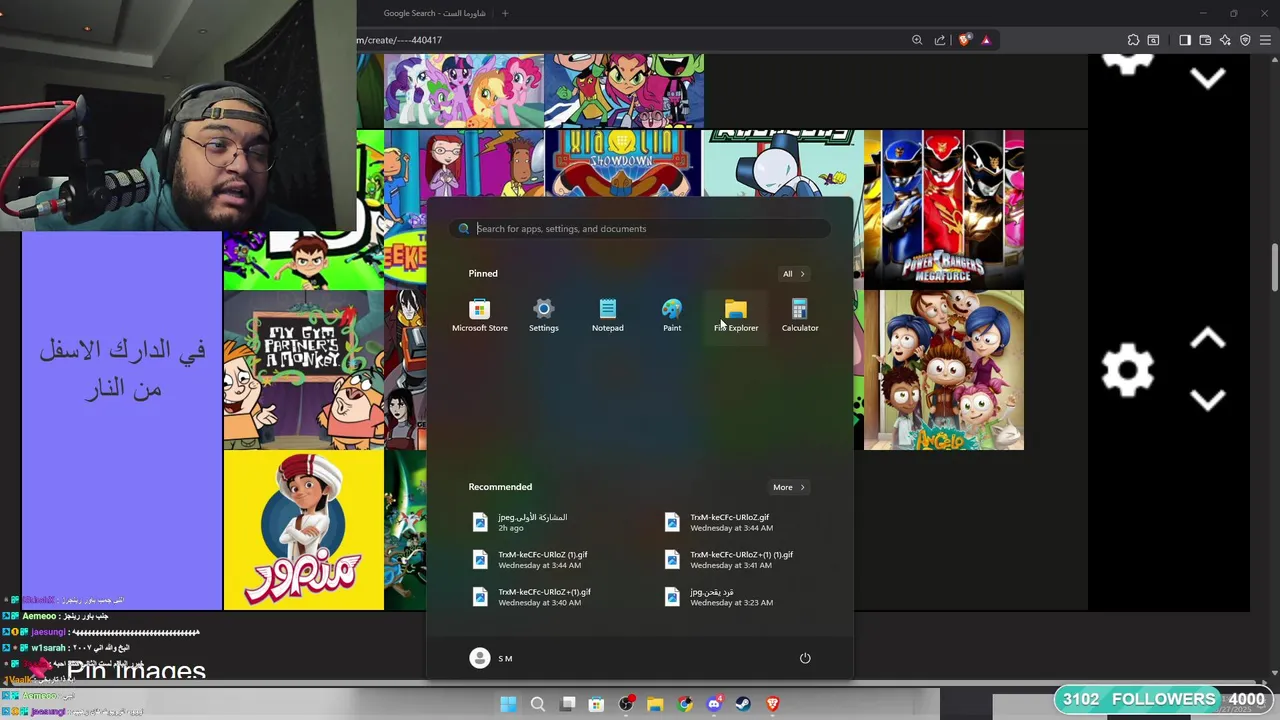Viewport: 1280px width, 720px height.
Task: Select the Angelo cartoon image
Action: pyautogui.click(x=944, y=370)
